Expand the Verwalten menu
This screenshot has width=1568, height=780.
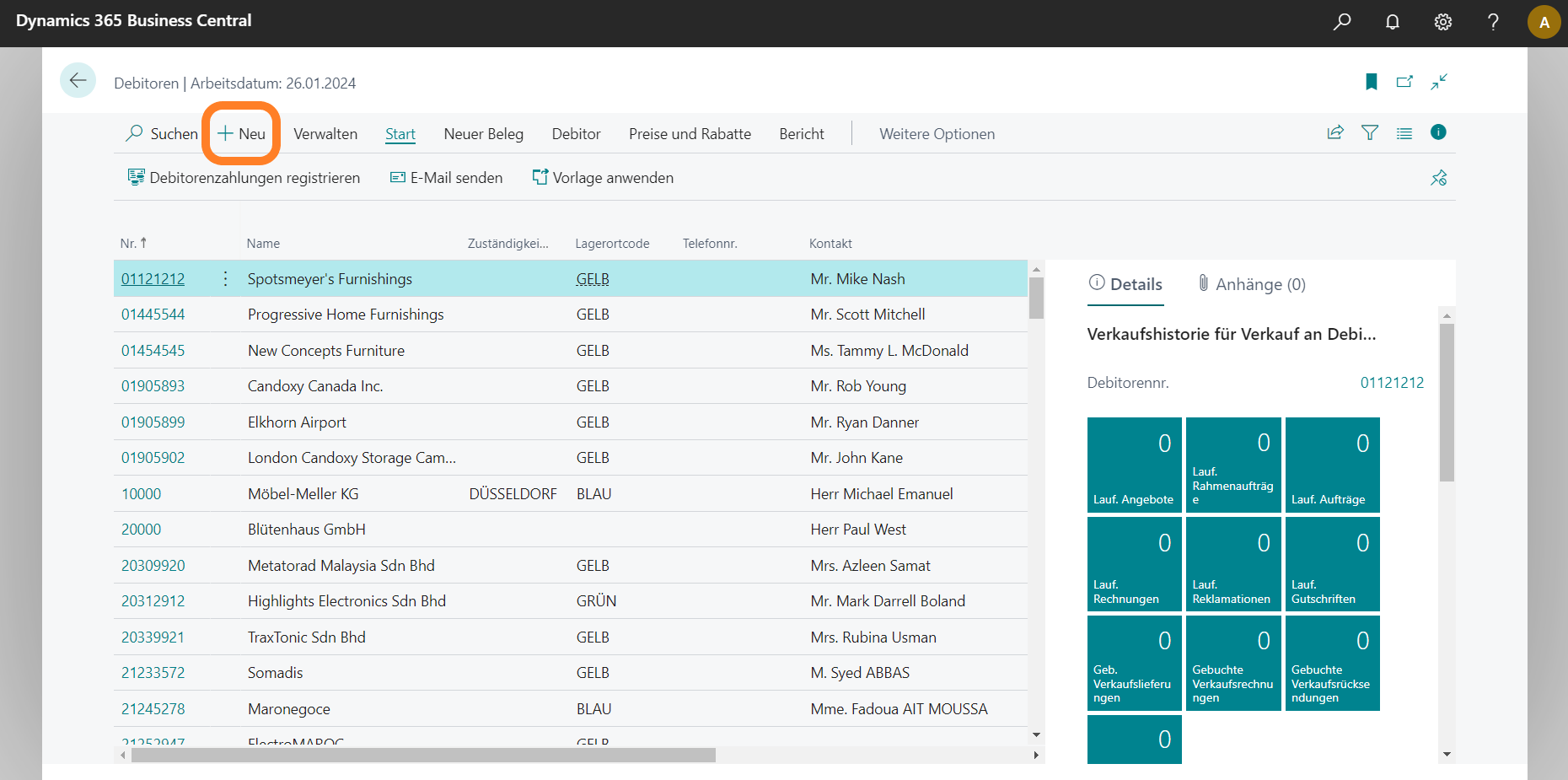325,134
